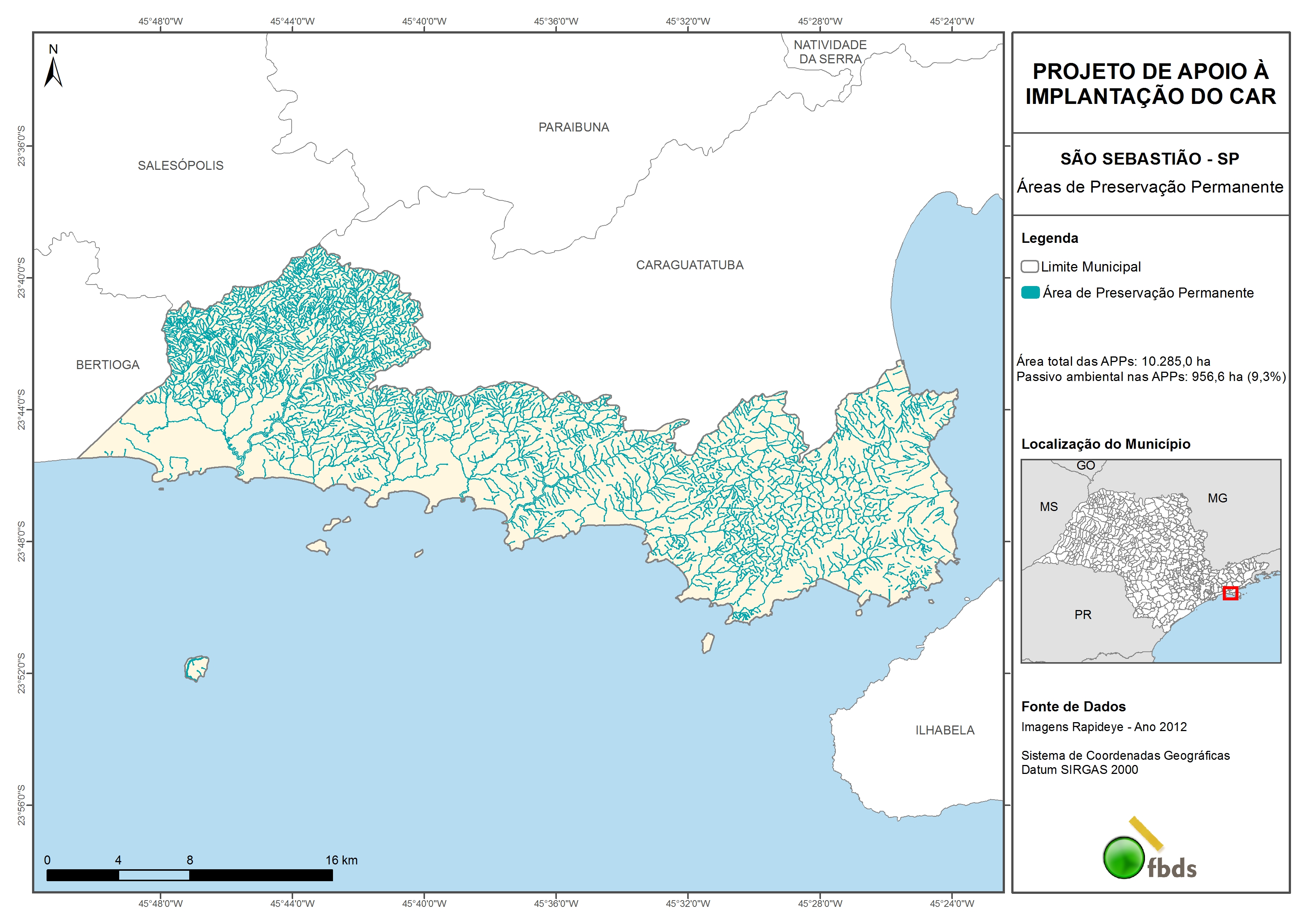Click the SALESÓPOLIS municipality label
The image size is (1307, 924).
[x=180, y=165]
